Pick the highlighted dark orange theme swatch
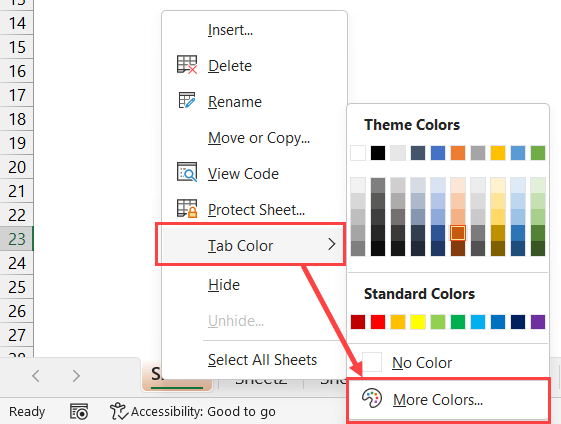 click(x=458, y=233)
